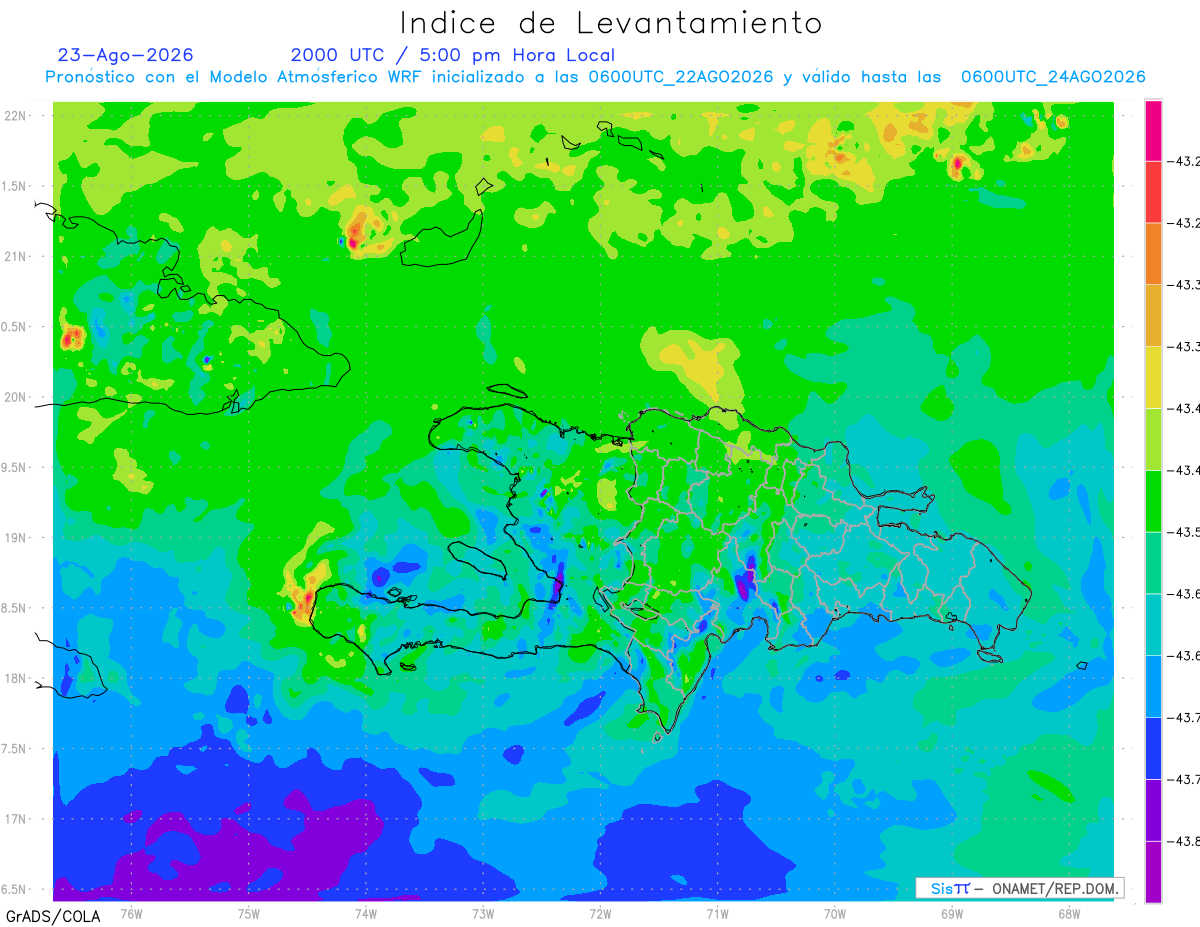The image size is (1200, 927).
Task: Click the 20N latitude label
Action: coord(17,397)
